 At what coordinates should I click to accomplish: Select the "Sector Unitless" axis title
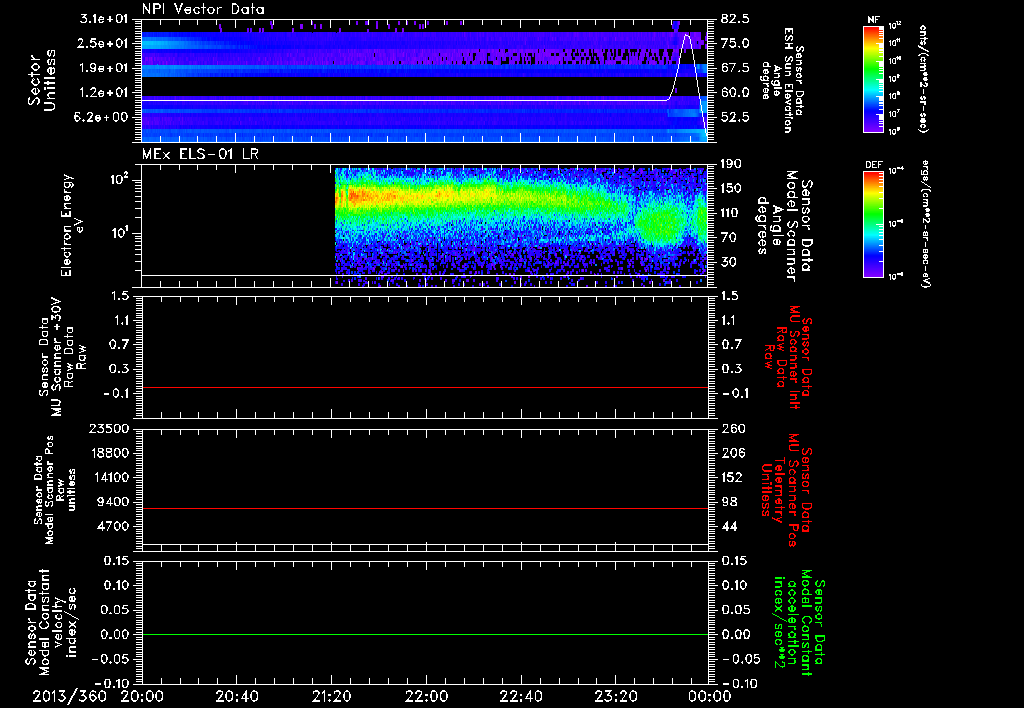point(42,80)
